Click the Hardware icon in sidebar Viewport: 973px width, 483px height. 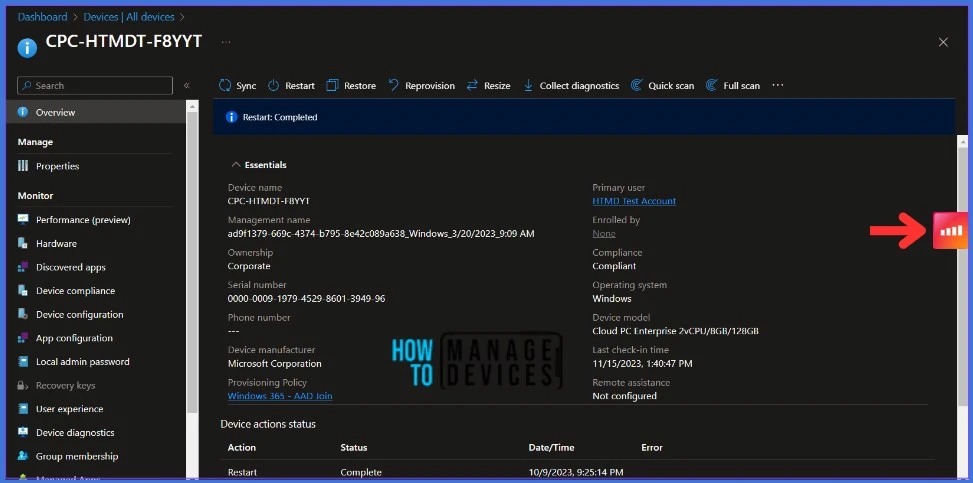pyautogui.click(x=23, y=243)
